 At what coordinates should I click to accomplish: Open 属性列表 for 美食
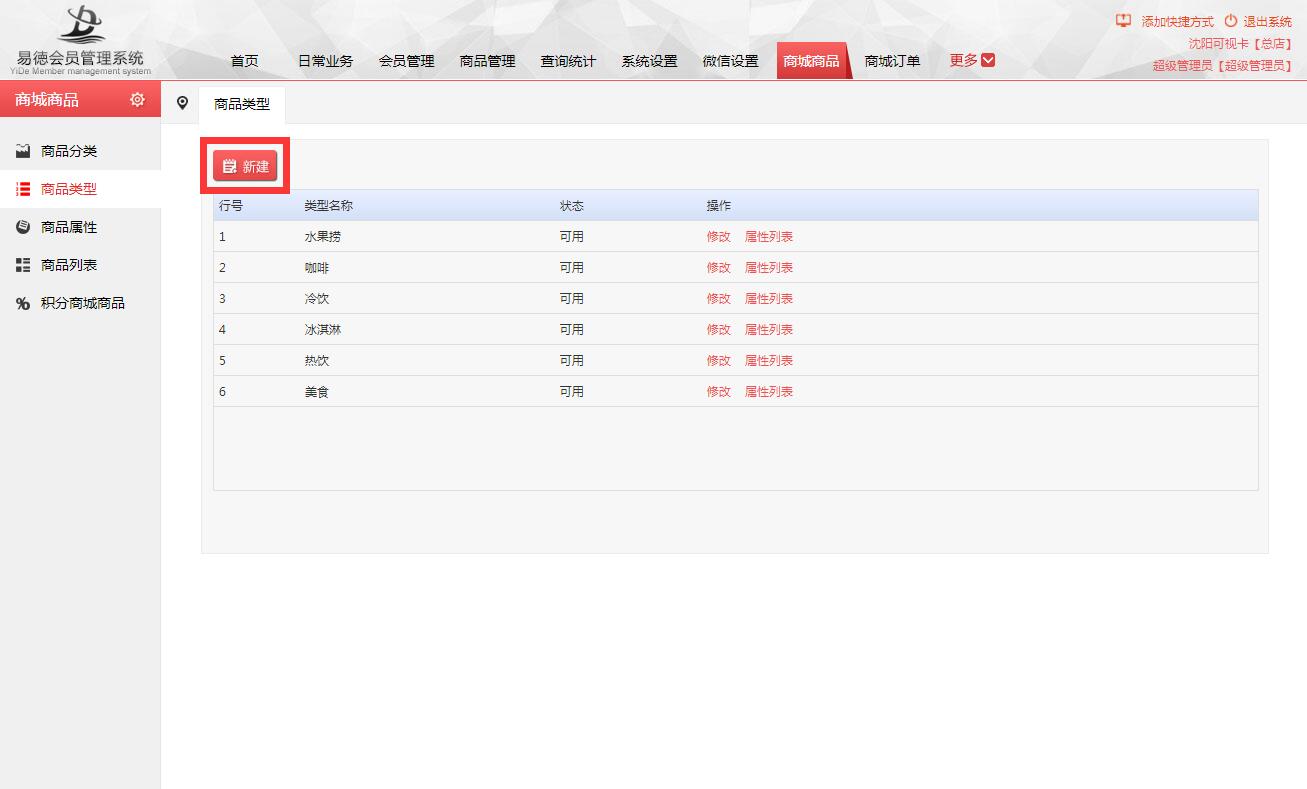coord(768,392)
